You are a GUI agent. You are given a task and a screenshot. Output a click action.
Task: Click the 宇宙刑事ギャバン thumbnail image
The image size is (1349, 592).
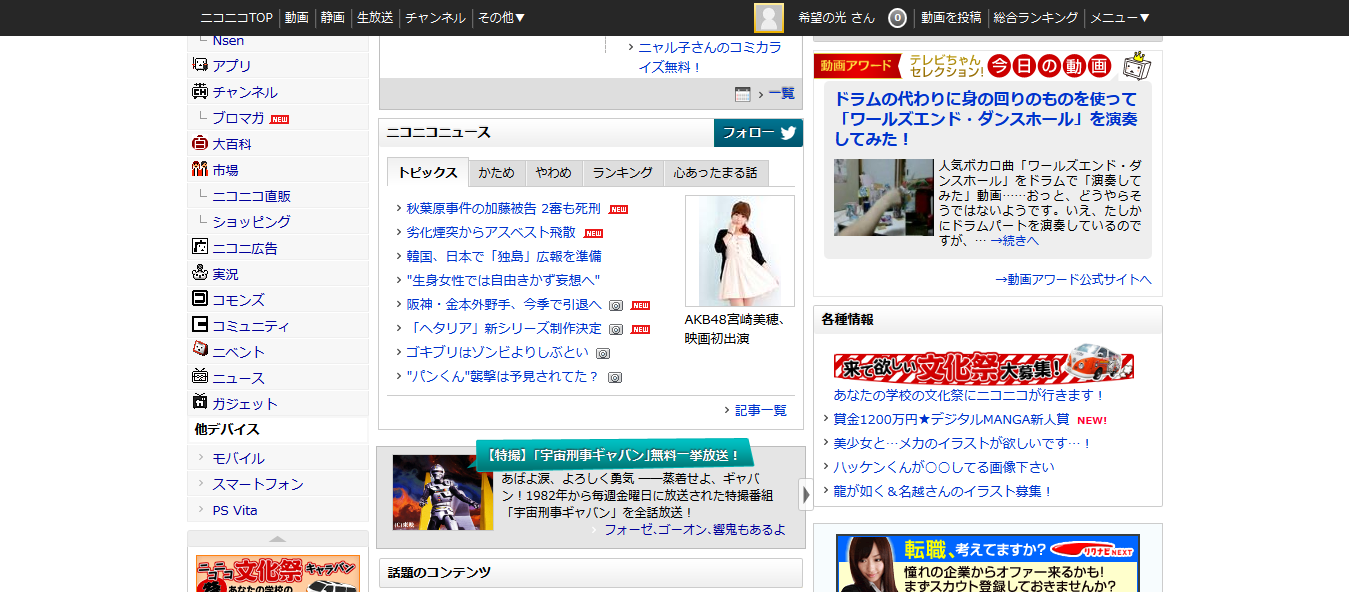pyautogui.click(x=443, y=492)
